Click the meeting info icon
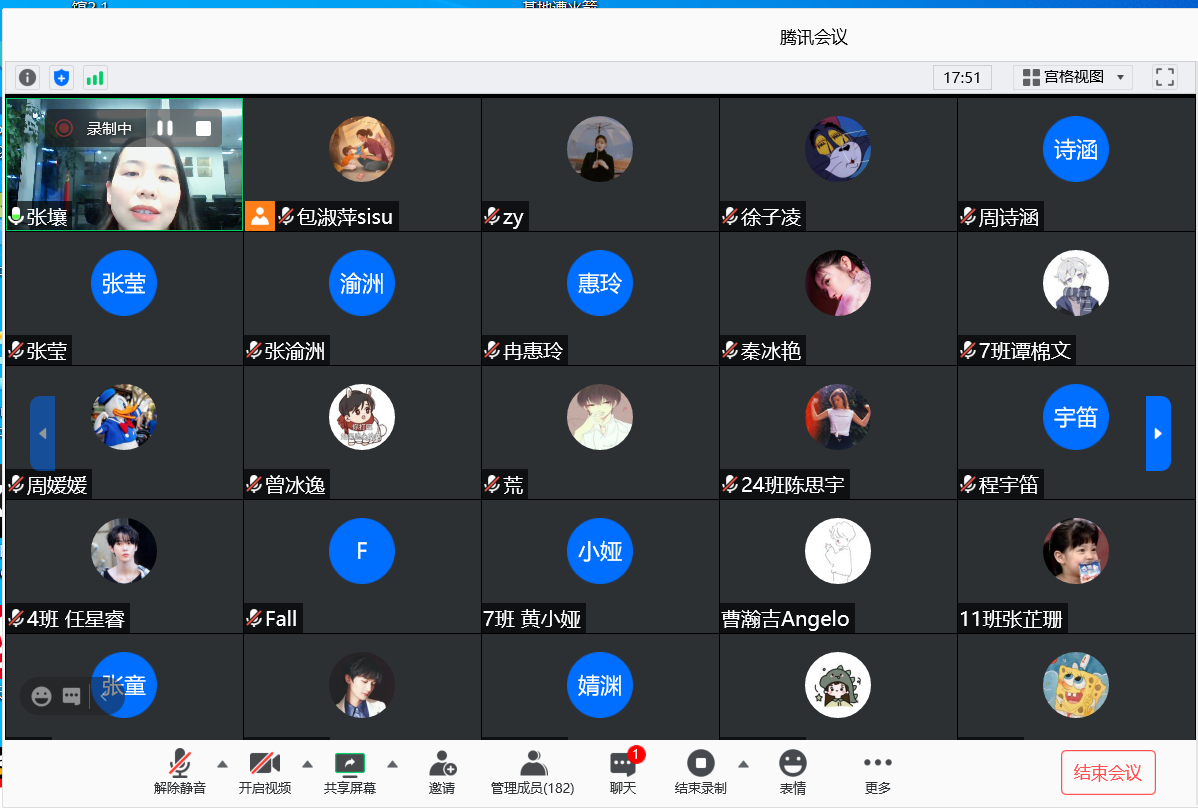1198x808 pixels. 28,77
